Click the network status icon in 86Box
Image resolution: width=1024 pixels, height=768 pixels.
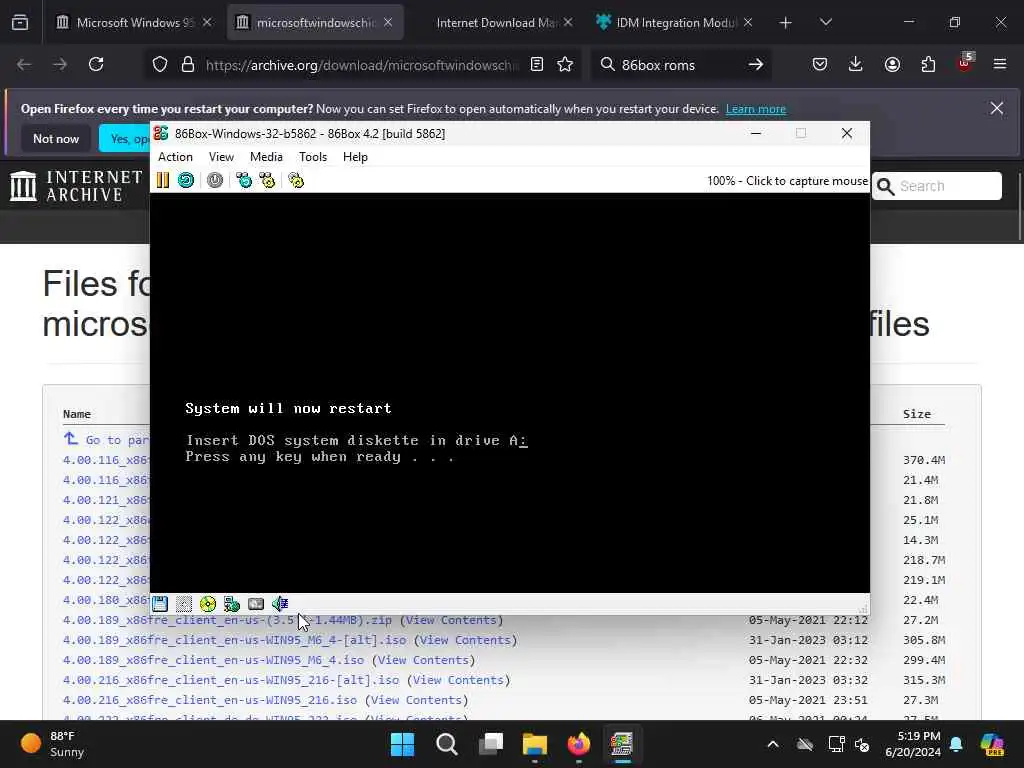coord(232,604)
